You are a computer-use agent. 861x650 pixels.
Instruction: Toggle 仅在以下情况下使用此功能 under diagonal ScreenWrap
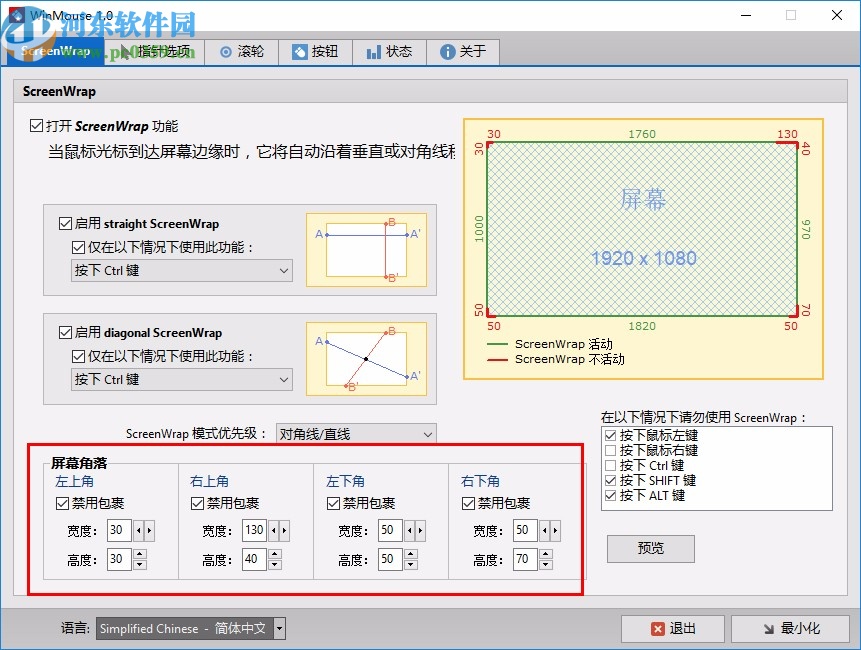pos(79,356)
